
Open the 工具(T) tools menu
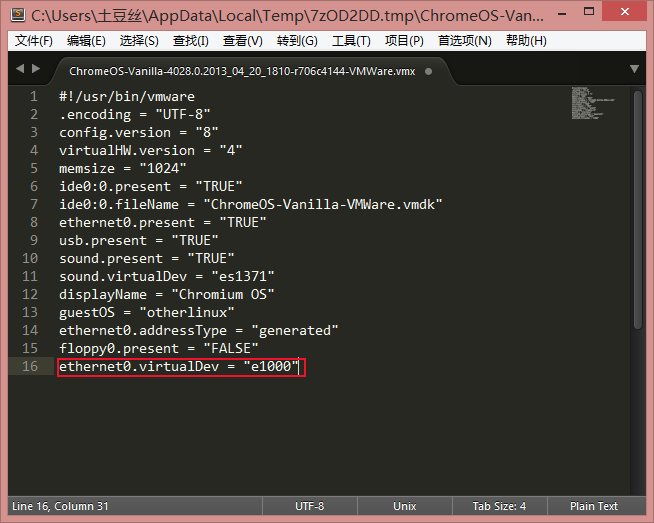click(x=351, y=41)
